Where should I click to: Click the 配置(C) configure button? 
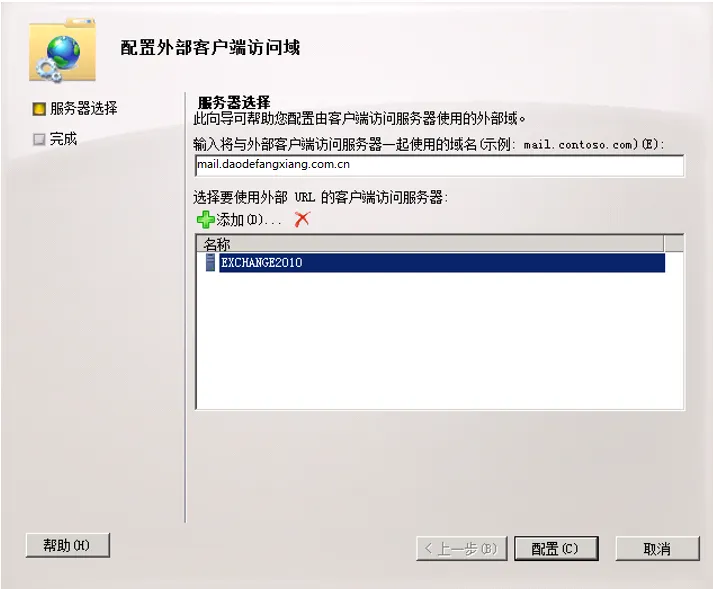click(x=556, y=549)
